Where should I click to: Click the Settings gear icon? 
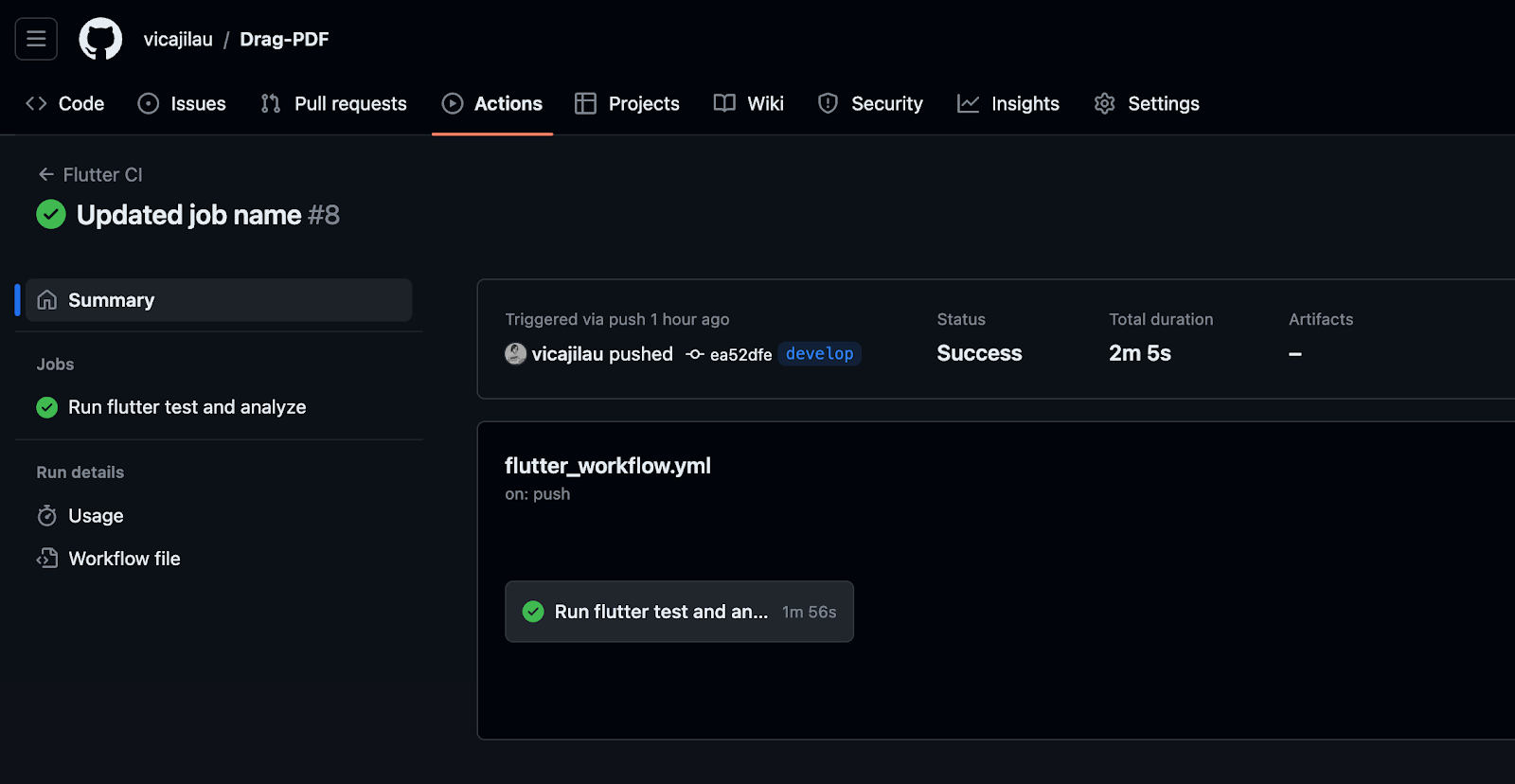tap(1104, 103)
